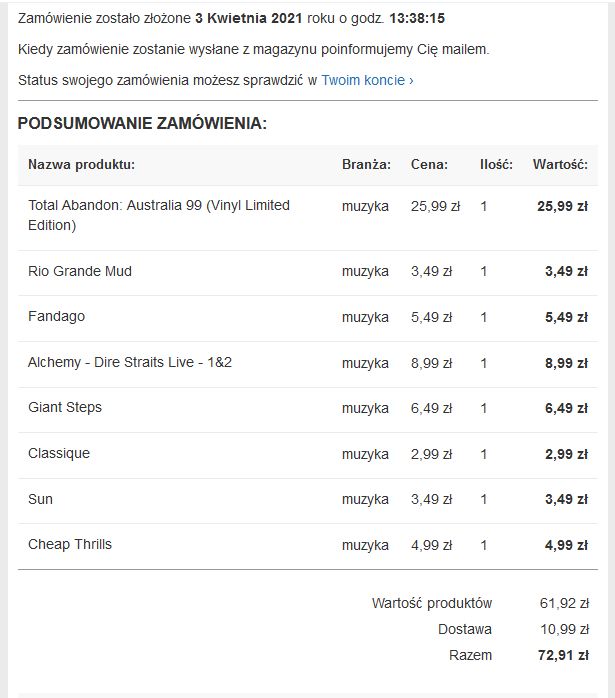The width and height of the screenshot is (615, 698).
Task: Click the "PODSUMOWANIE ZAMÓWIENIA:" heading
Action: click(x=142, y=124)
